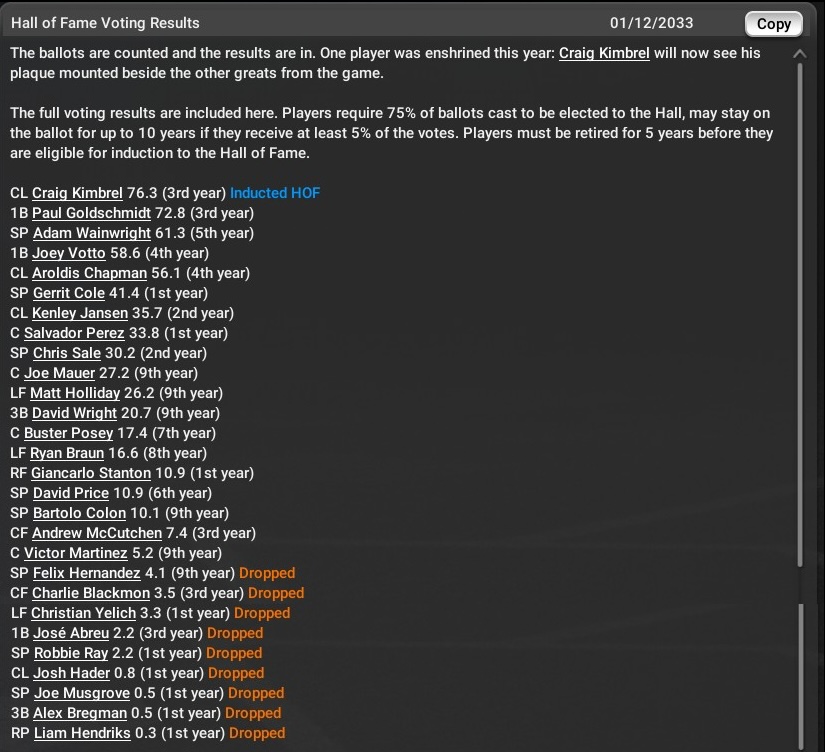Image resolution: width=825 pixels, height=752 pixels.
Task: Click Joe Mauer's '(9th year)' text
Action: point(166,373)
